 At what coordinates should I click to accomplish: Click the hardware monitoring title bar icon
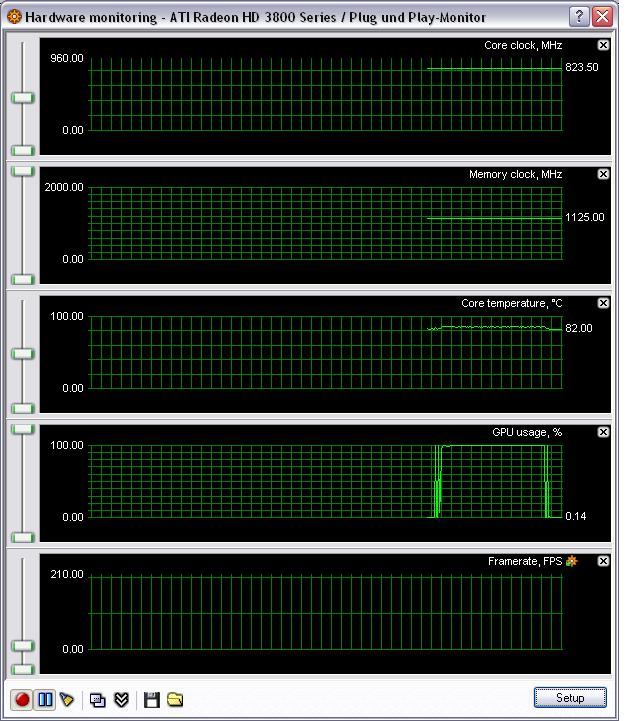[15, 17]
